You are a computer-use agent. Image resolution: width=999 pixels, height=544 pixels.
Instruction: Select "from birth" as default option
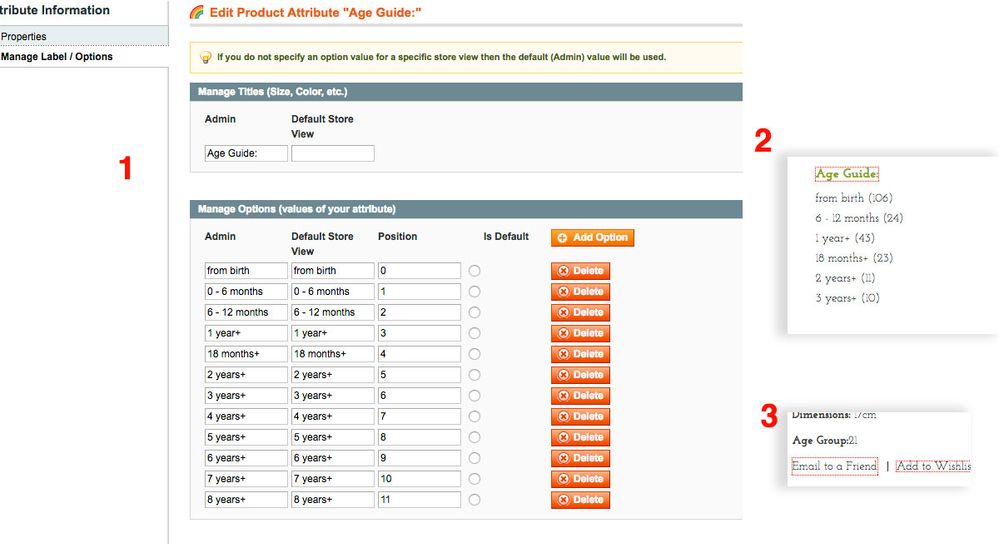(474, 271)
